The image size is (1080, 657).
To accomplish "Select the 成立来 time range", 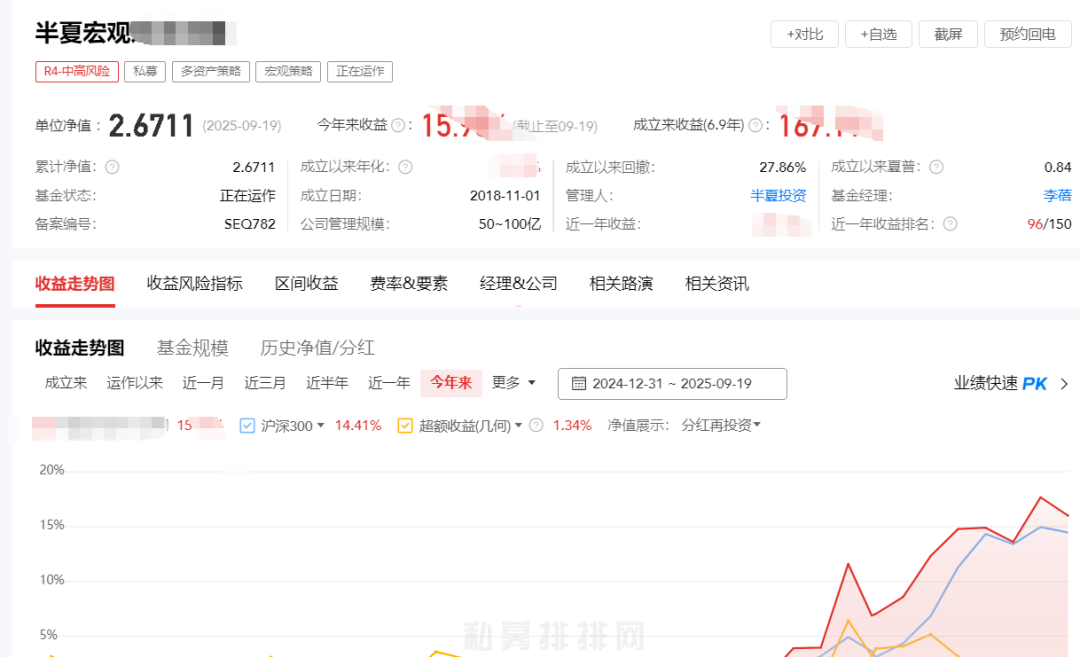I will click(66, 383).
